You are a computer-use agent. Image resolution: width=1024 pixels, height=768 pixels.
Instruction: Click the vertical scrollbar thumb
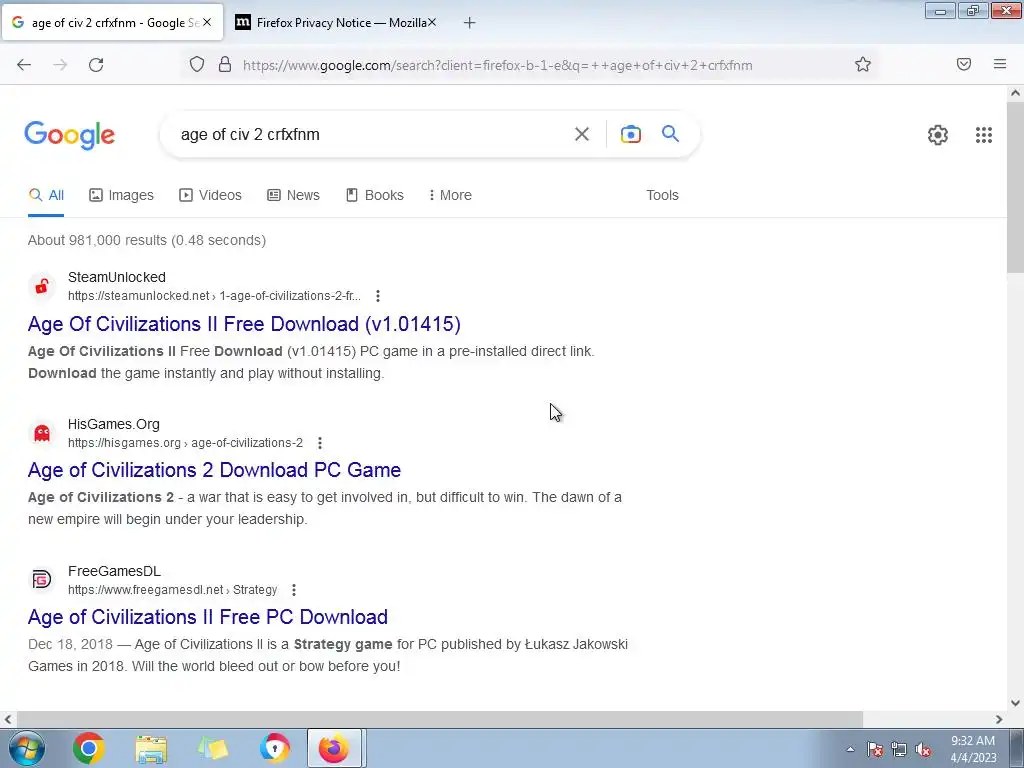click(1015, 187)
